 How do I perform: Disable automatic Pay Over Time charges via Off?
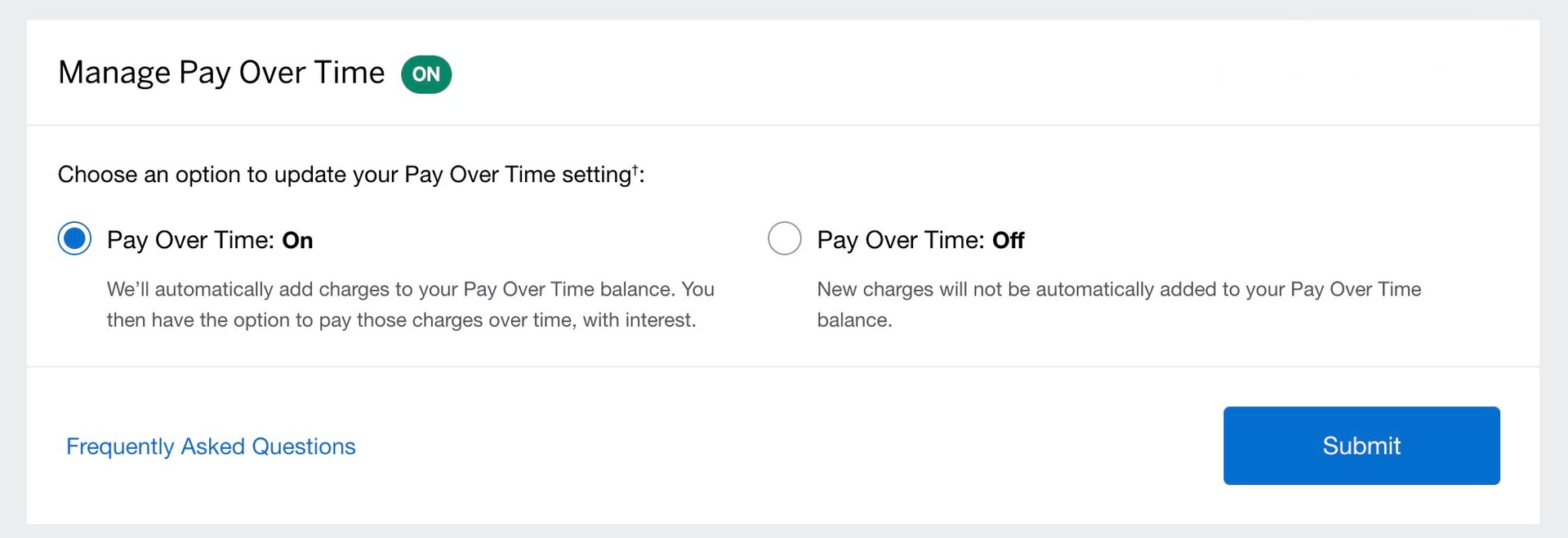point(784,238)
